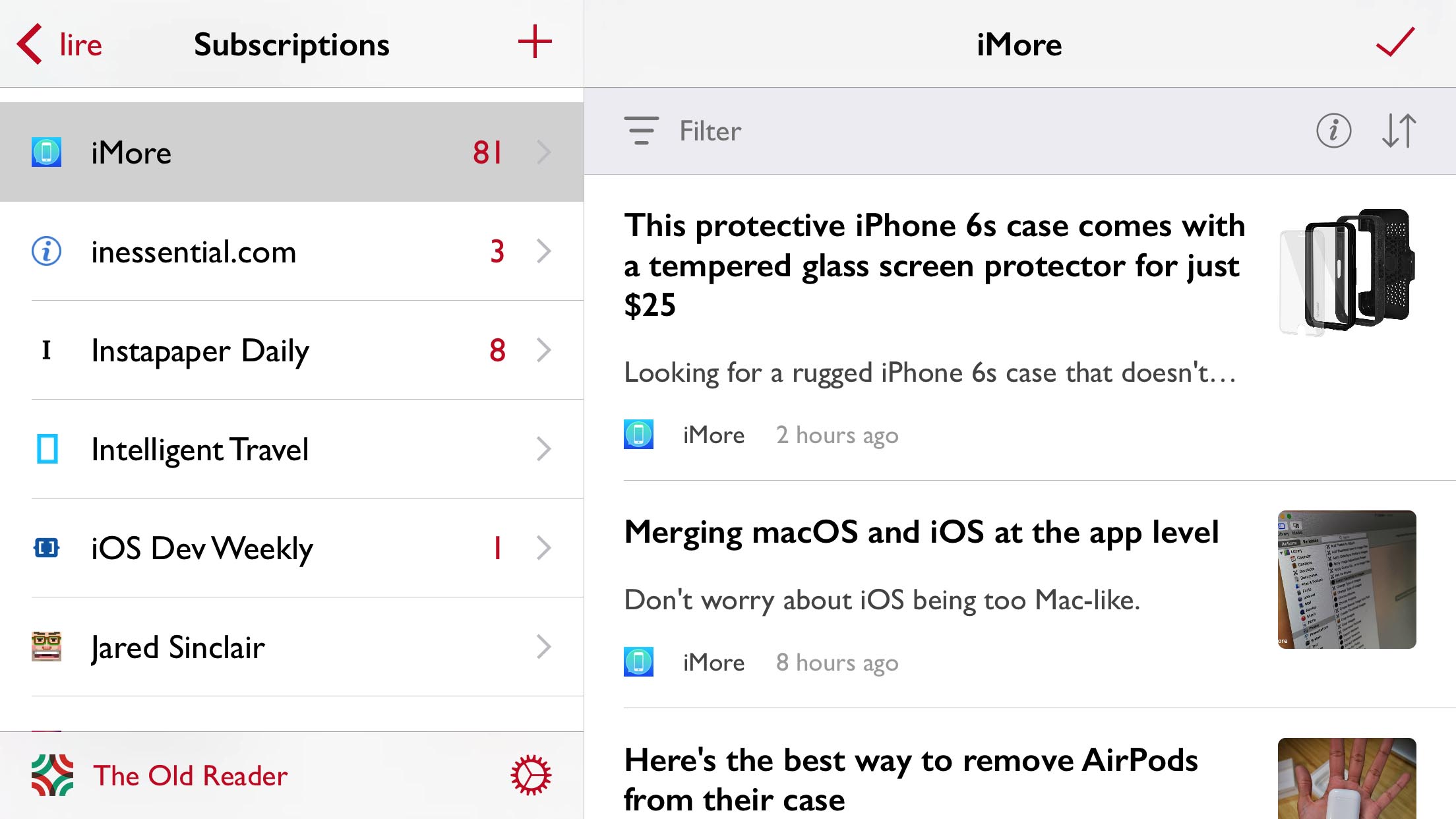Tap the iOS Dev Weekly feed icon
This screenshot has height=819, width=1456.
click(x=46, y=547)
